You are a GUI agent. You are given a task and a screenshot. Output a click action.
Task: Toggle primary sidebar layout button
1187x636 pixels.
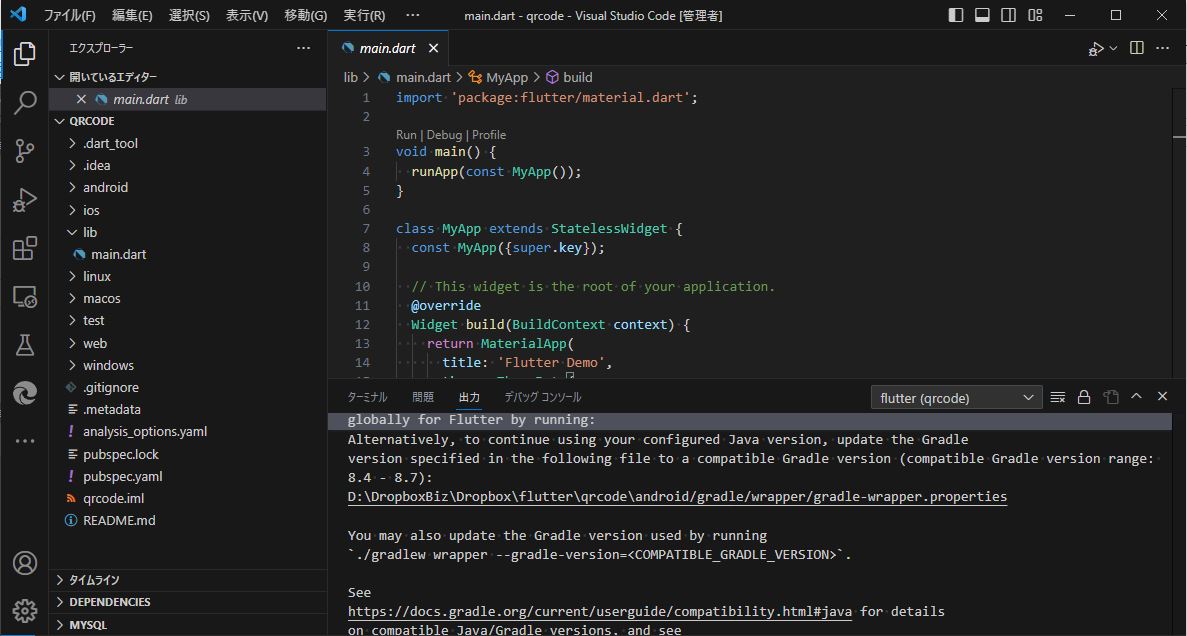tap(956, 15)
